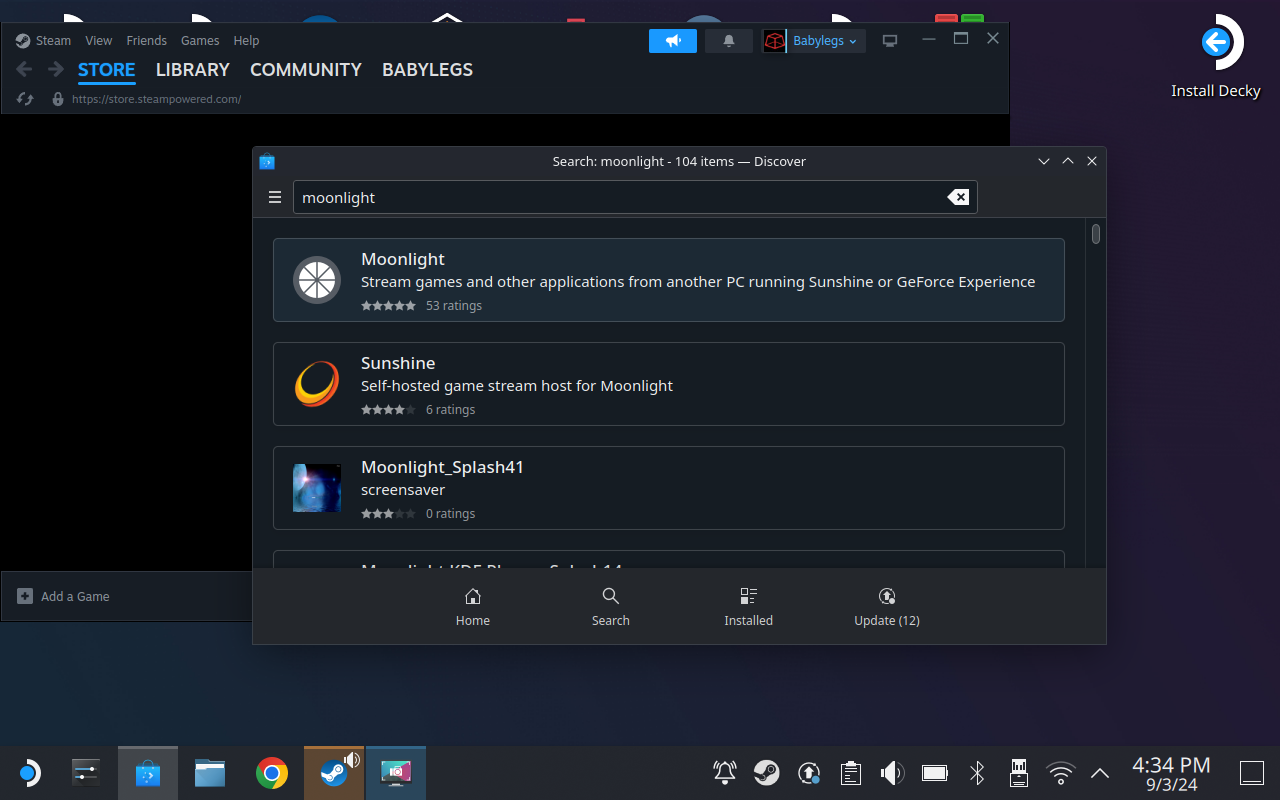Launch Google Chrome from taskbar
The image size is (1280, 800).
(272, 773)
